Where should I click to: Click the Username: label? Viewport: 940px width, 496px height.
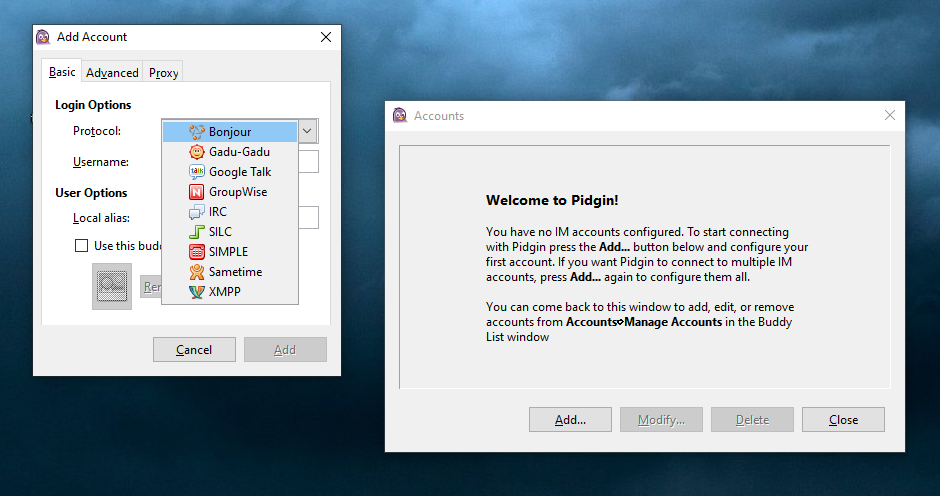[101, 162]
